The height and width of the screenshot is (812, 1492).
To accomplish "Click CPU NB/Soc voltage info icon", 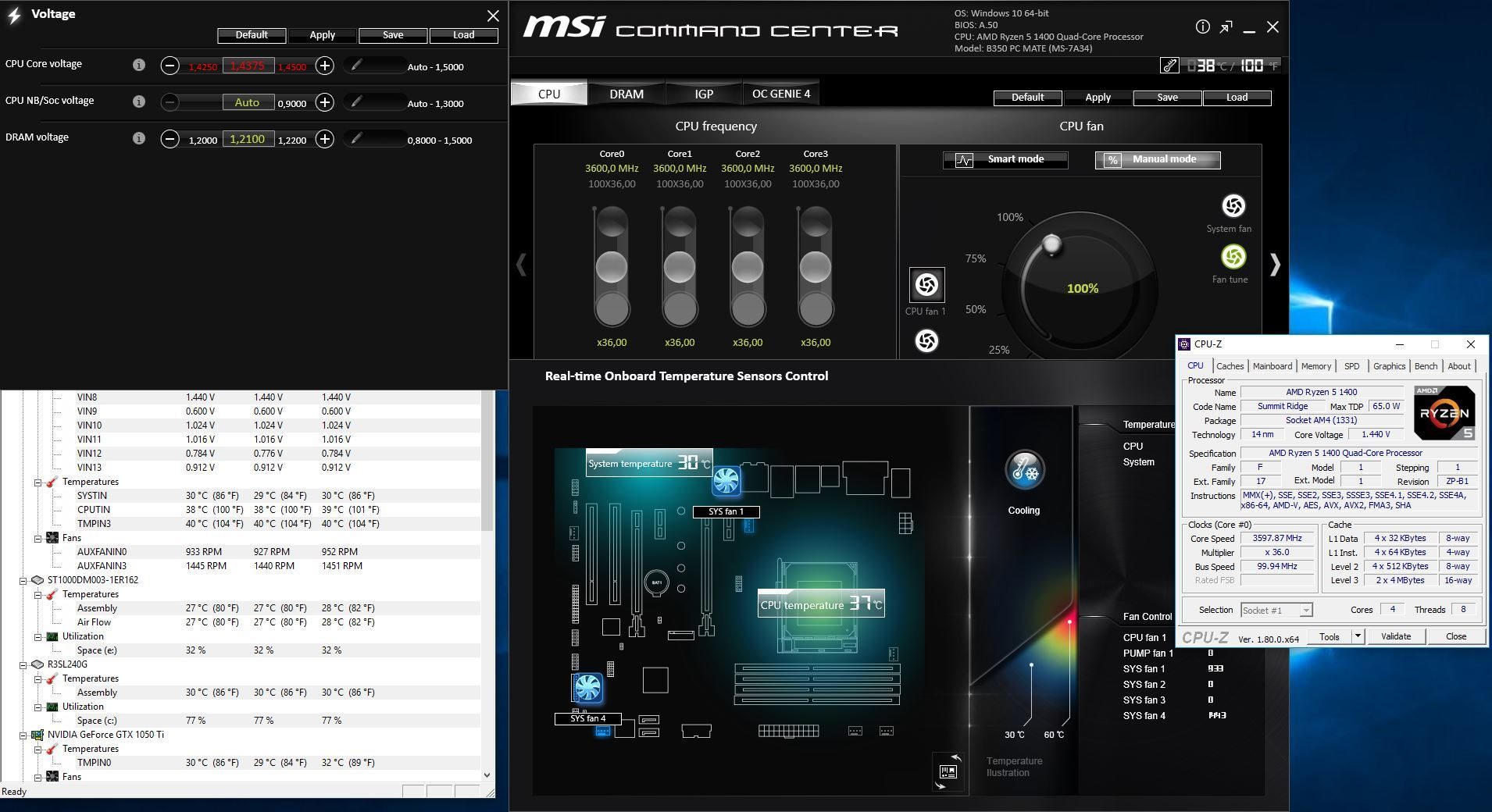I will tap(139, 101).
